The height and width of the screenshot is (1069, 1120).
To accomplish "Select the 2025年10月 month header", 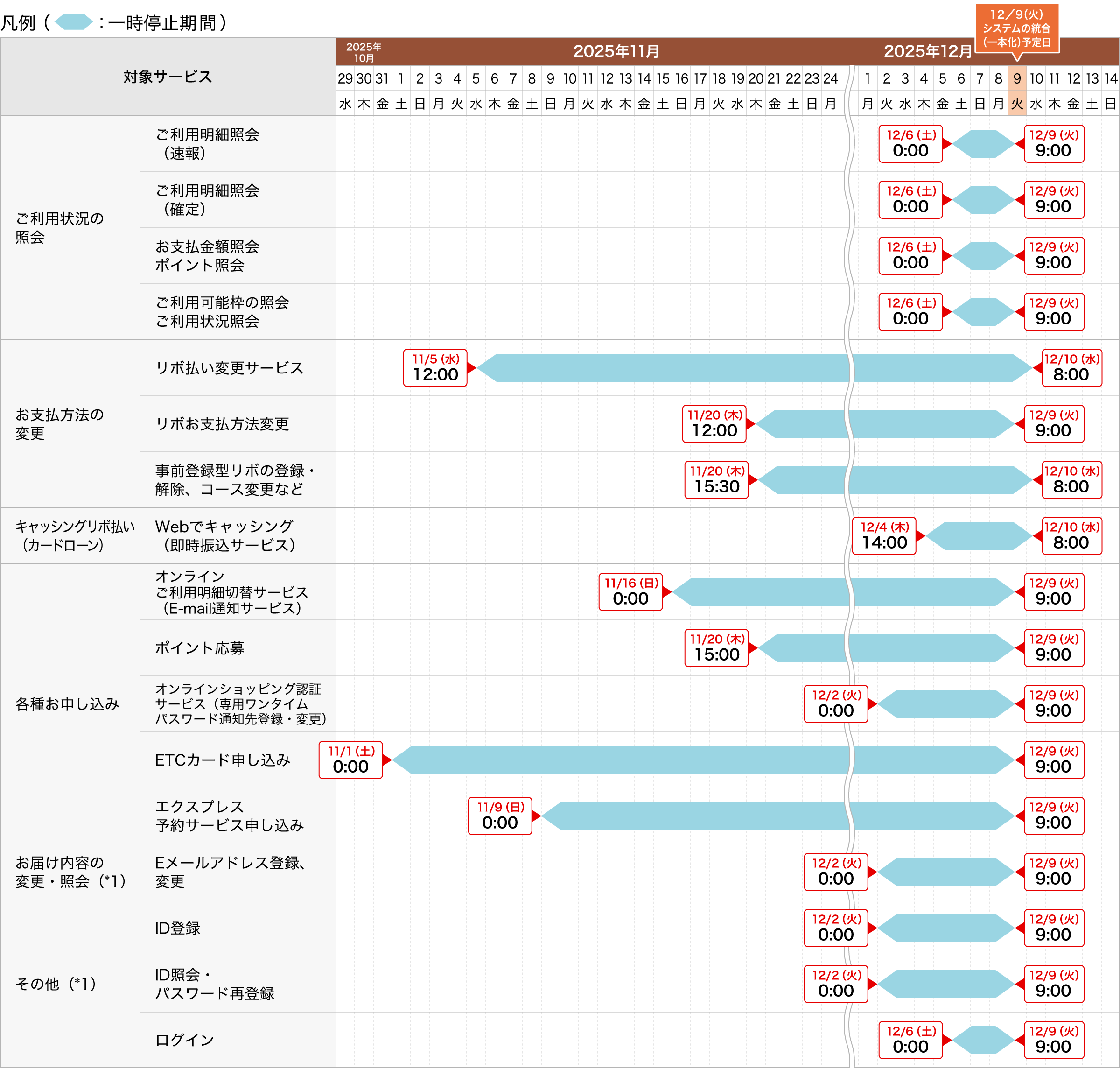I will [x=364, y=52].
